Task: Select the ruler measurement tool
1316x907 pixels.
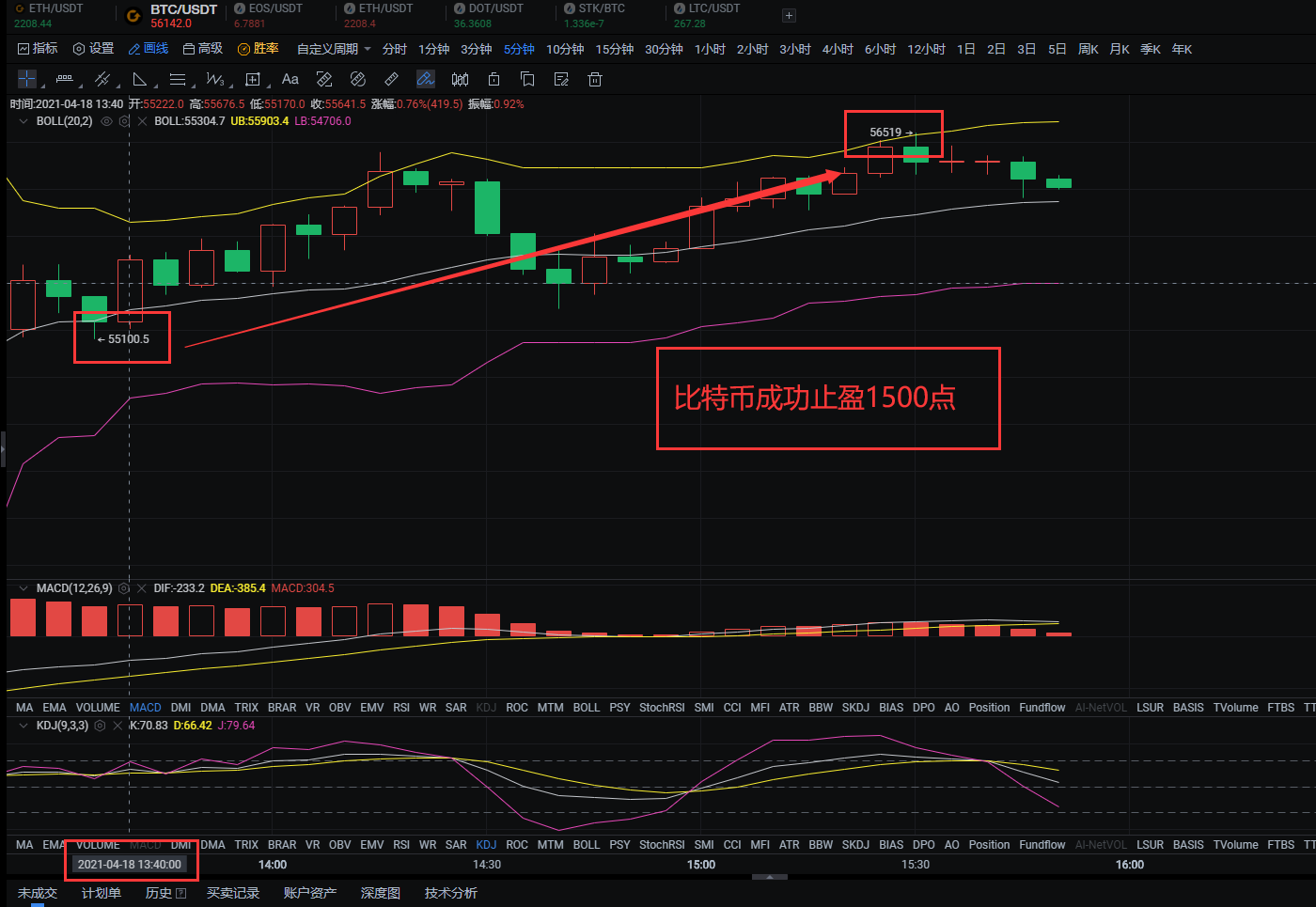Action: (392, 79)
